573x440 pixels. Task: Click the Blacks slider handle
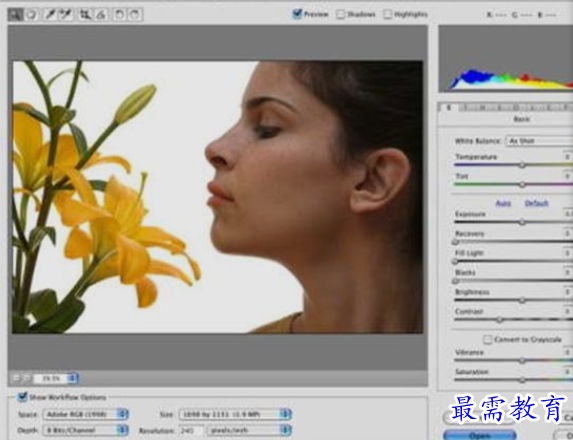(455, 281)
